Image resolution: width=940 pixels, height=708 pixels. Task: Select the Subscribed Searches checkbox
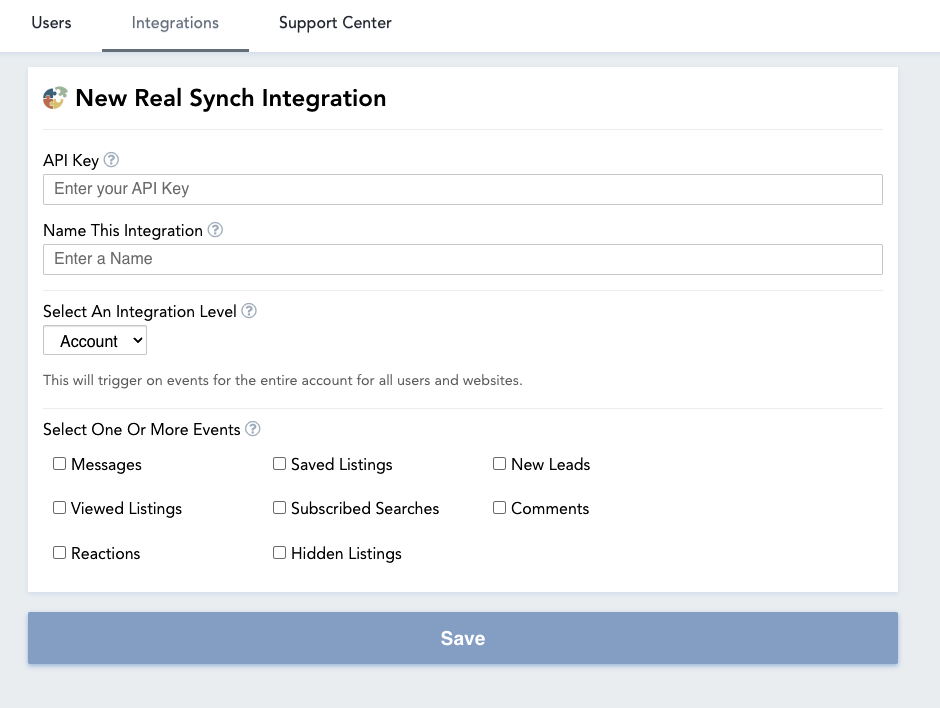pos(279,508)
